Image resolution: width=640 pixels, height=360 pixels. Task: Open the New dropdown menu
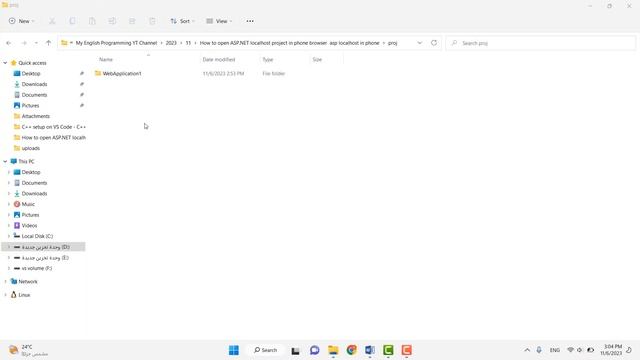[21, 21]
